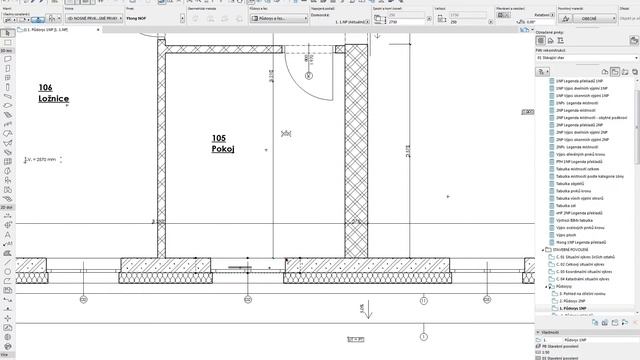This screenshot has height=360, width=640.
Task: Open view settings dropdown button in Navigator
Action: coord(542,72)
